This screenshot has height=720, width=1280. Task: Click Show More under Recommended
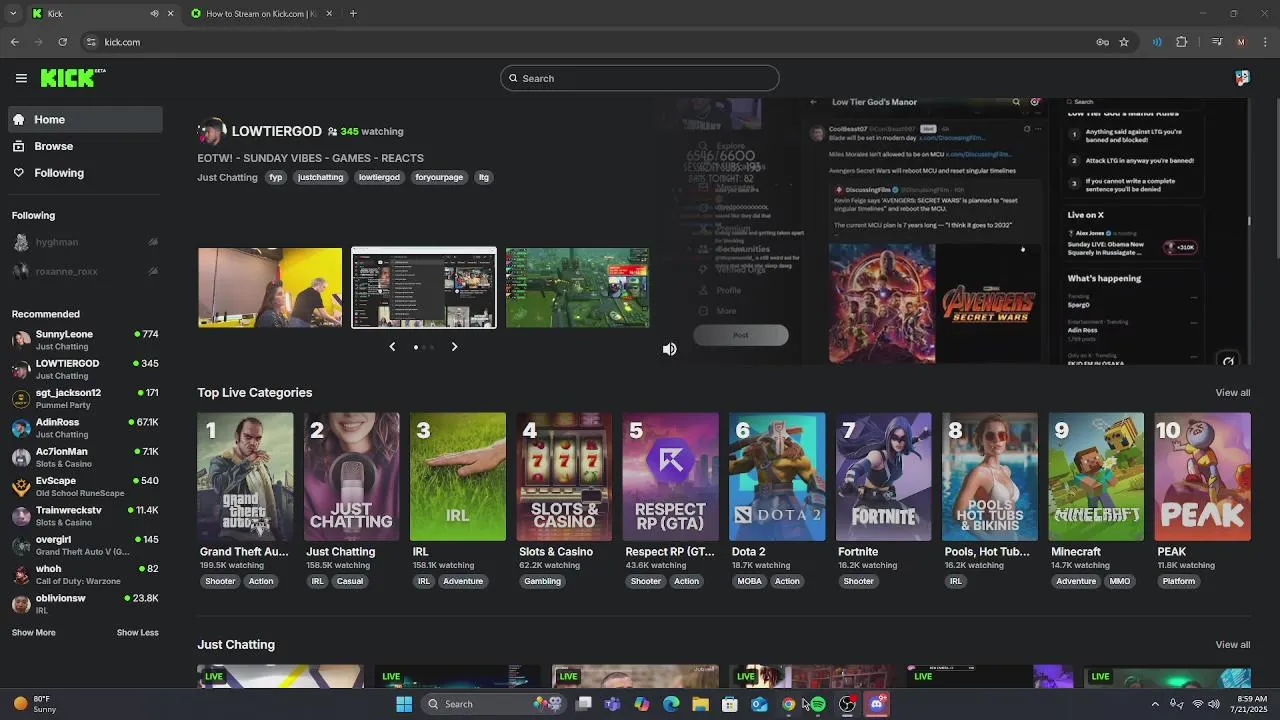pyautogui.click(x=34, y=632)
